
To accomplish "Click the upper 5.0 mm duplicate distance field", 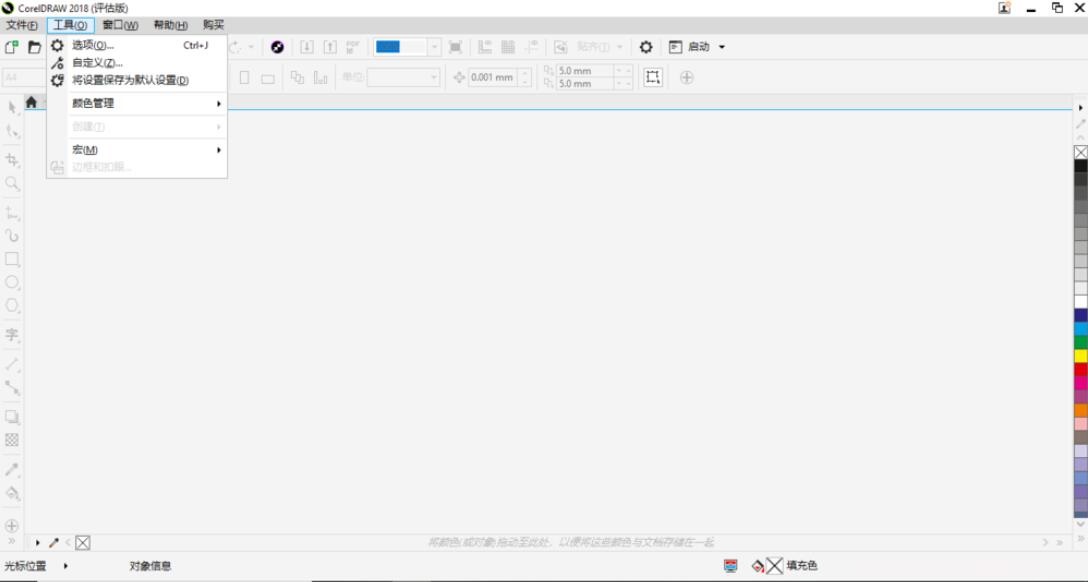I will click(x=585, y=71).
